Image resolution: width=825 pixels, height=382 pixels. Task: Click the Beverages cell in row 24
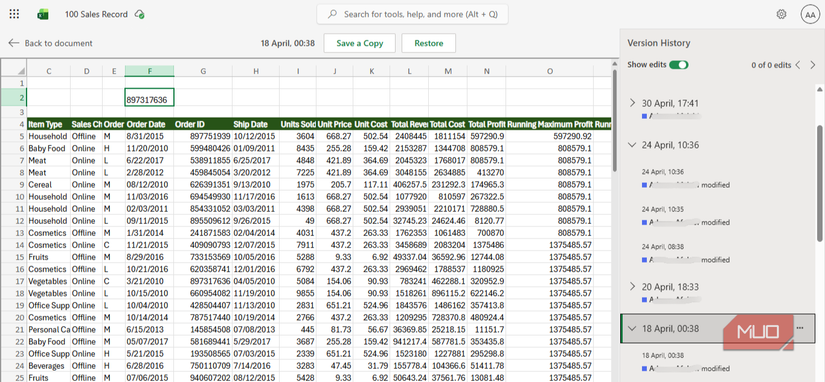[x=48, y=366]
